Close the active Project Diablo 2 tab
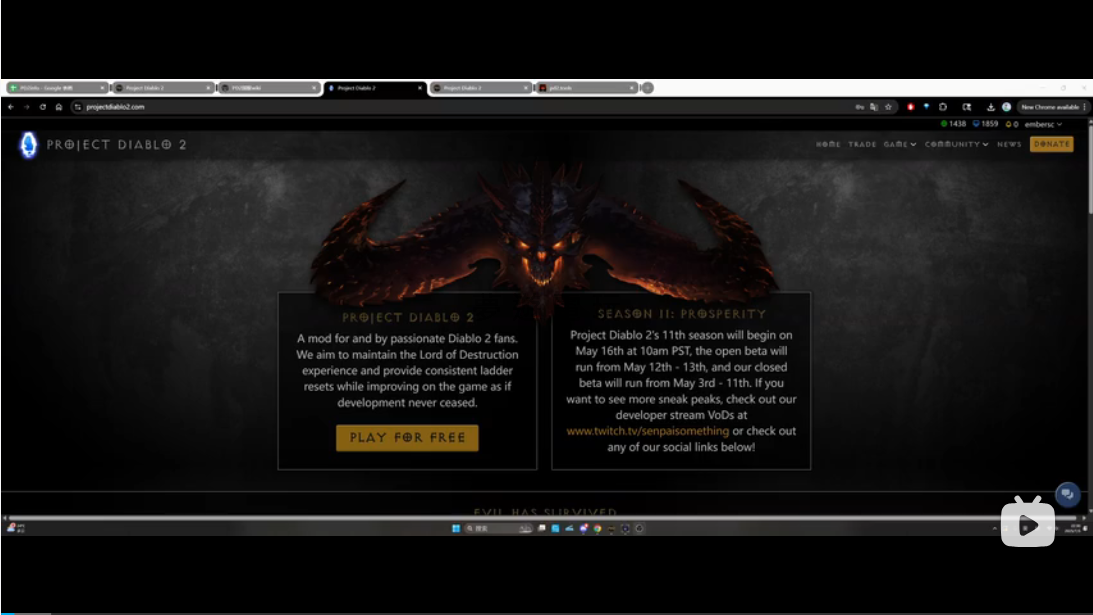Viewport: 1093px width, 615px height. pos(420,88)
